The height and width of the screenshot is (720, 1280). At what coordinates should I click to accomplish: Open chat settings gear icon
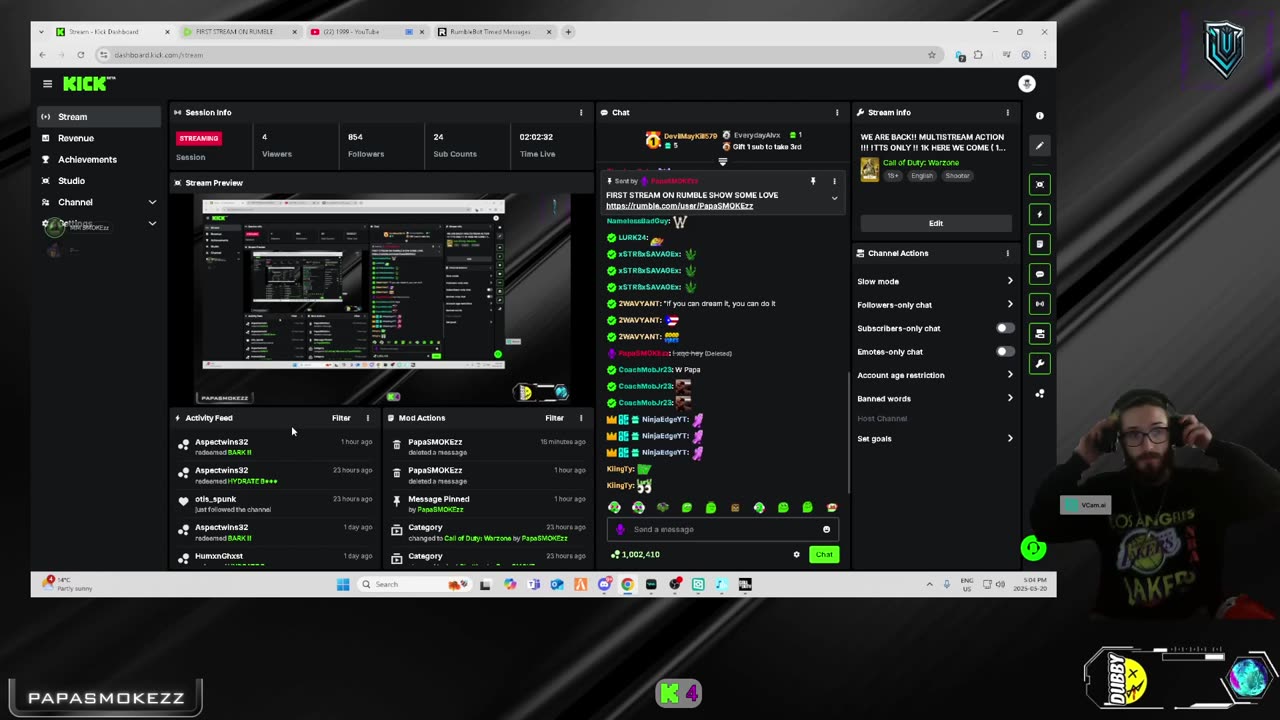pos(796,554)
